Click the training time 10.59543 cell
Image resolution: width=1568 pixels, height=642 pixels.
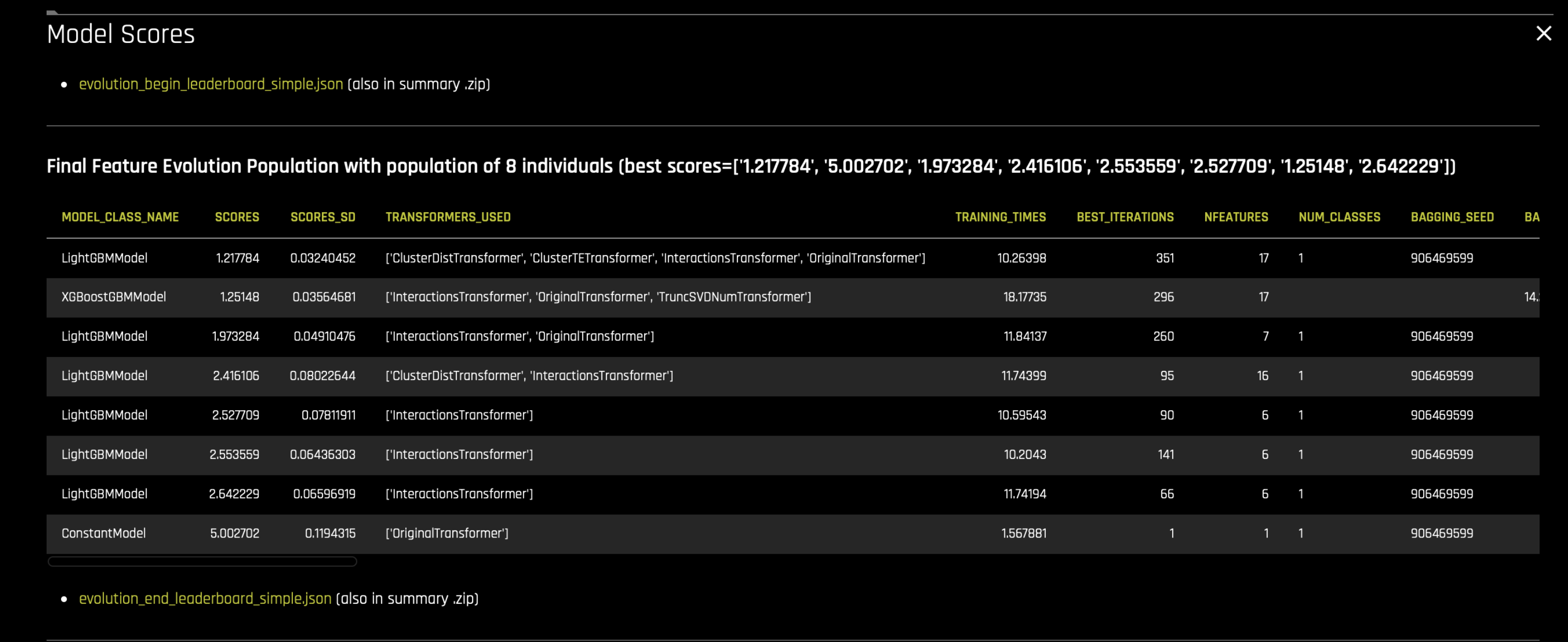coord(1022,415)
